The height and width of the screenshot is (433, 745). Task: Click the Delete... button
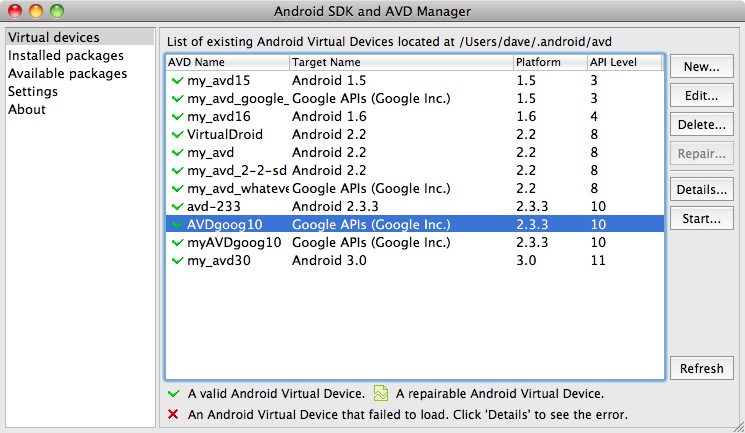point(701,125)
